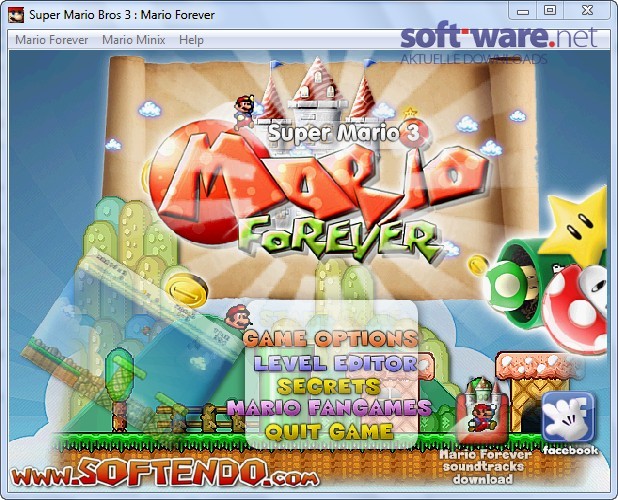Image resolution: width=618 pixels, height=500 pixels.
Task: Open the Mario Forever menu
Action: pyautogui.click(x=52, y=40)
